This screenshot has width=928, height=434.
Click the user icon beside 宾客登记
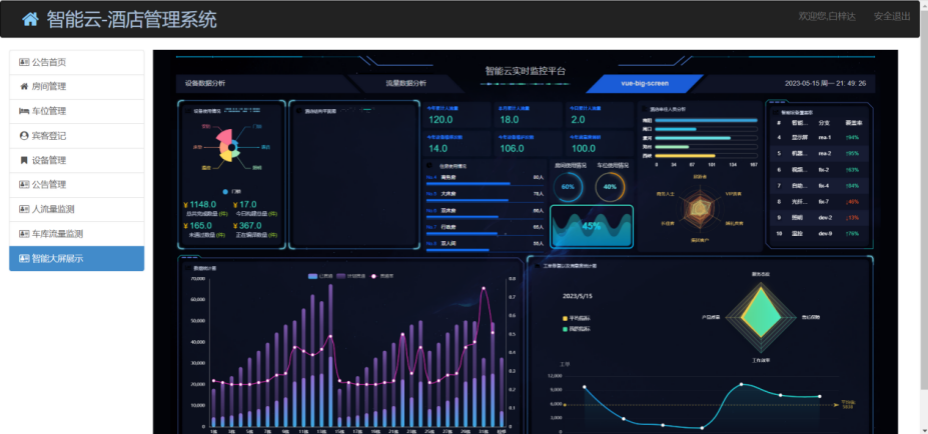pyautogui.click(x=24, y=135)
